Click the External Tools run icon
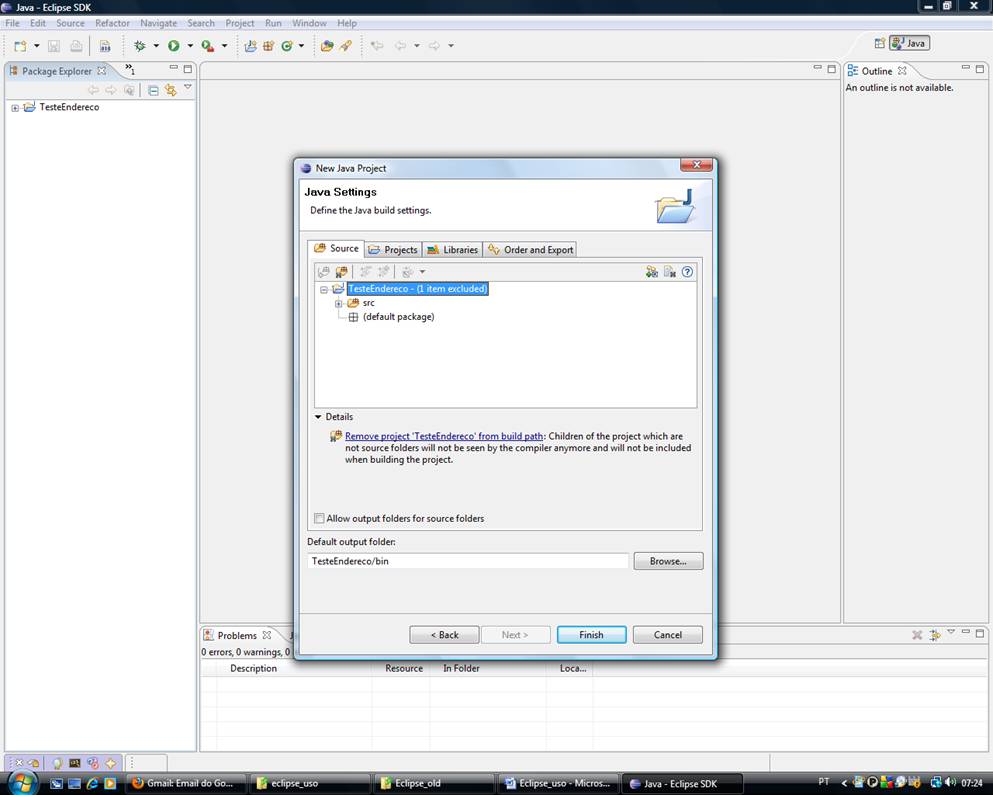 point(207,46)
